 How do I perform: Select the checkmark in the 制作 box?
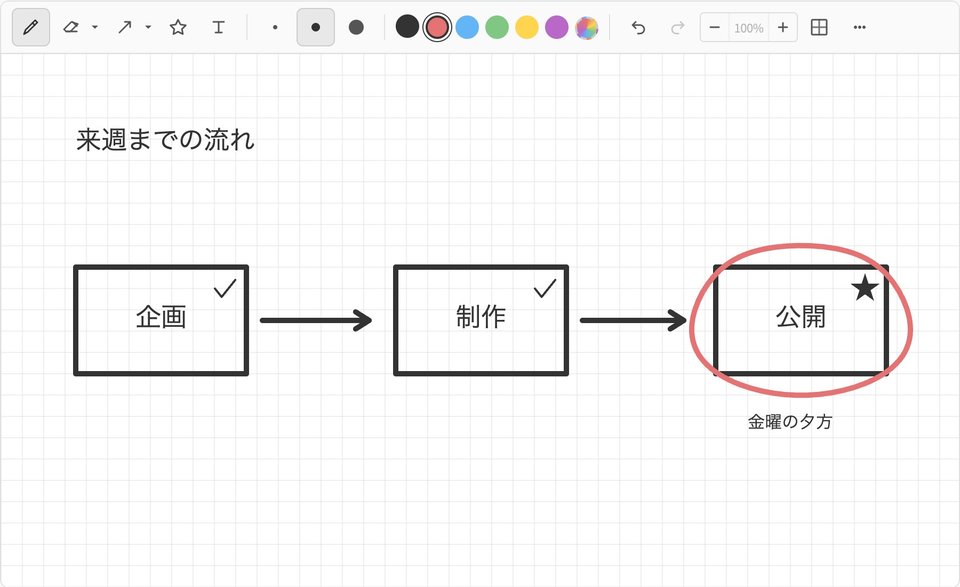(545, 288)
